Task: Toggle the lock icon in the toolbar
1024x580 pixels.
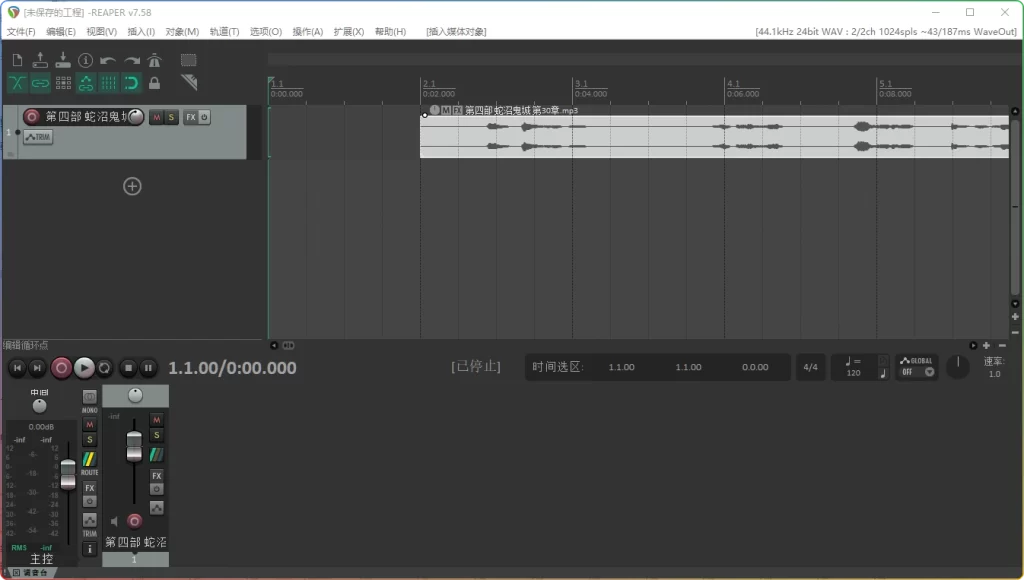Action: click(154, 83)
